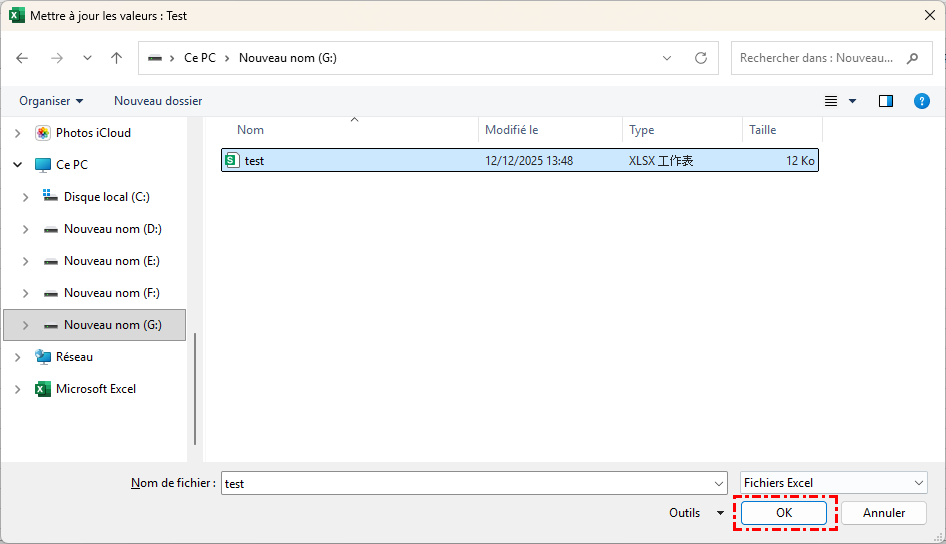Expand the Disque local (C:) node

[26, 197]
